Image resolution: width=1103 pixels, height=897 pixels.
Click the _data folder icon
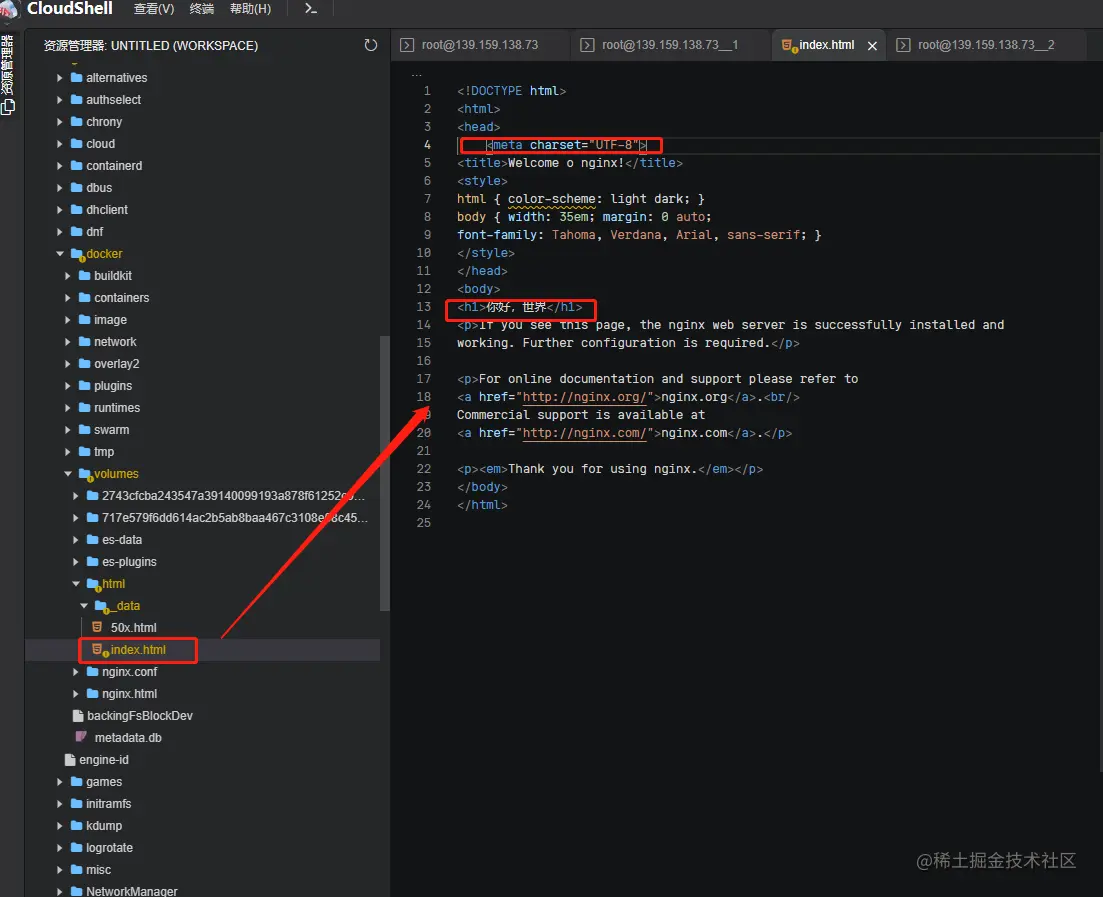click(x=101, y=606)
